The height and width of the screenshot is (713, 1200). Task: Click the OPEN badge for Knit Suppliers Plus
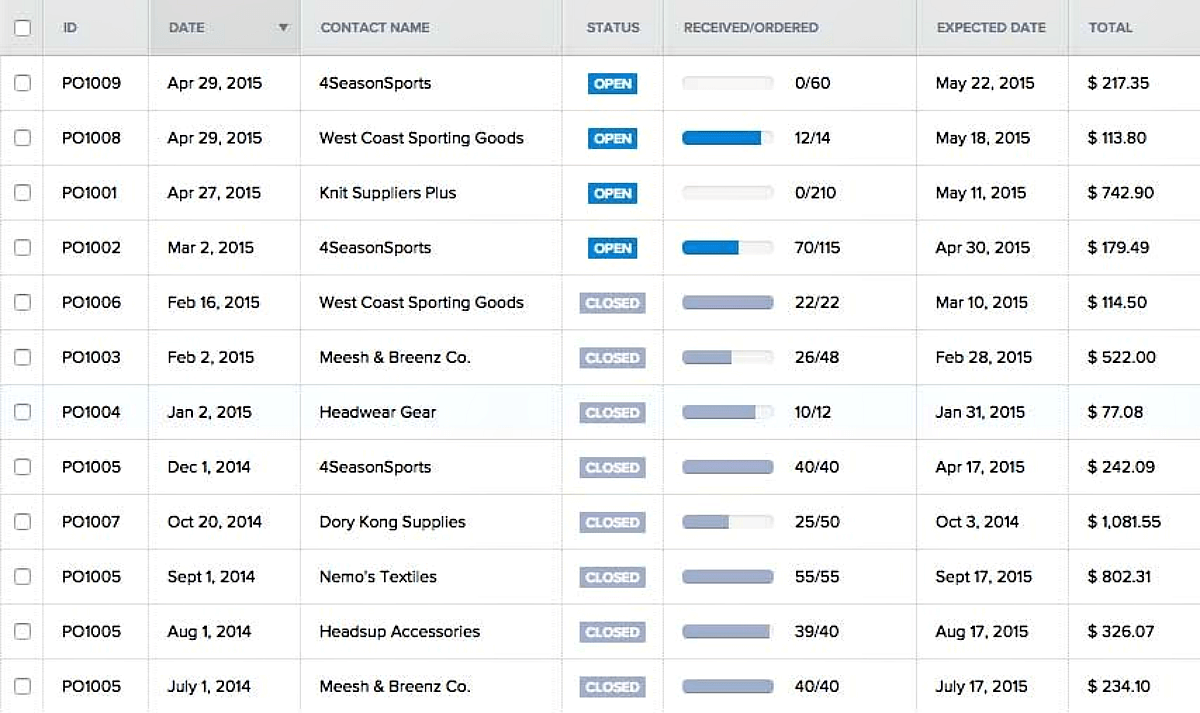pyautogui.click(x=612, y=193)
